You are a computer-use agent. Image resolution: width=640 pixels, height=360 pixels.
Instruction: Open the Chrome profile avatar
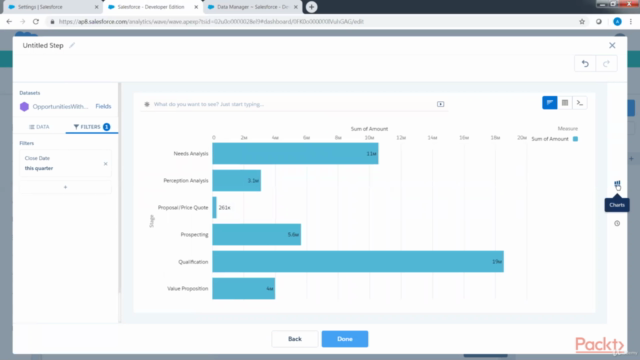[x=617, y=22]
